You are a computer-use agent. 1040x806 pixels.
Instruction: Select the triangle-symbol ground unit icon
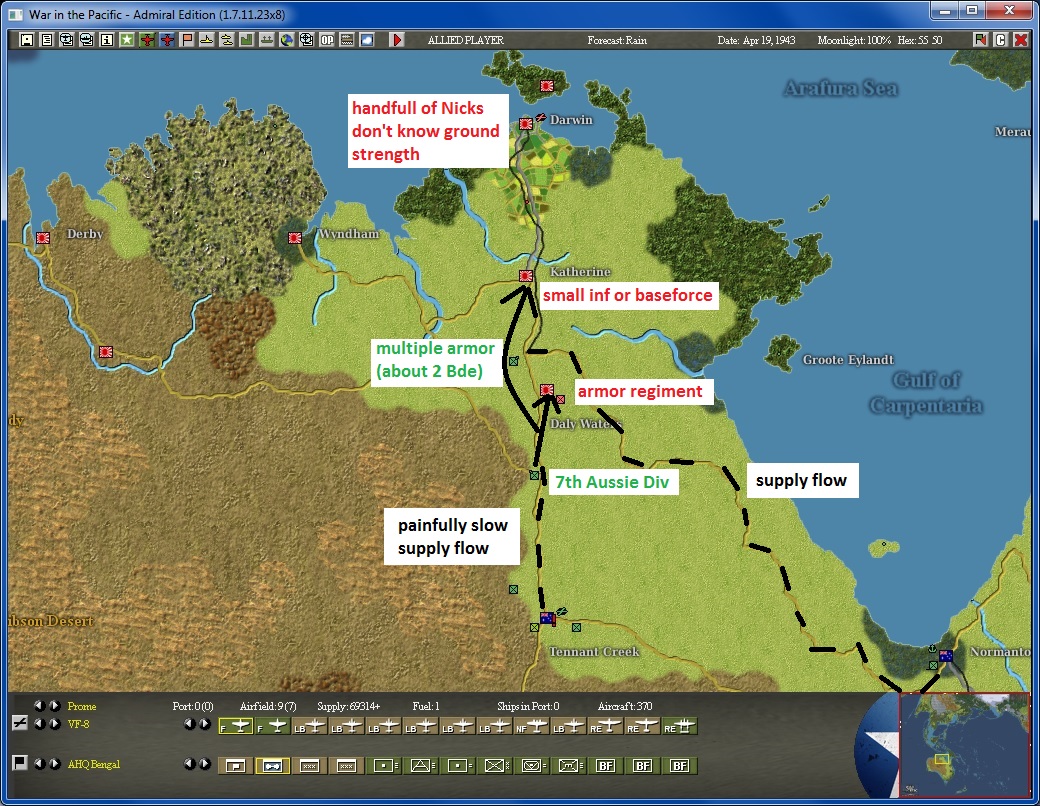421,766
